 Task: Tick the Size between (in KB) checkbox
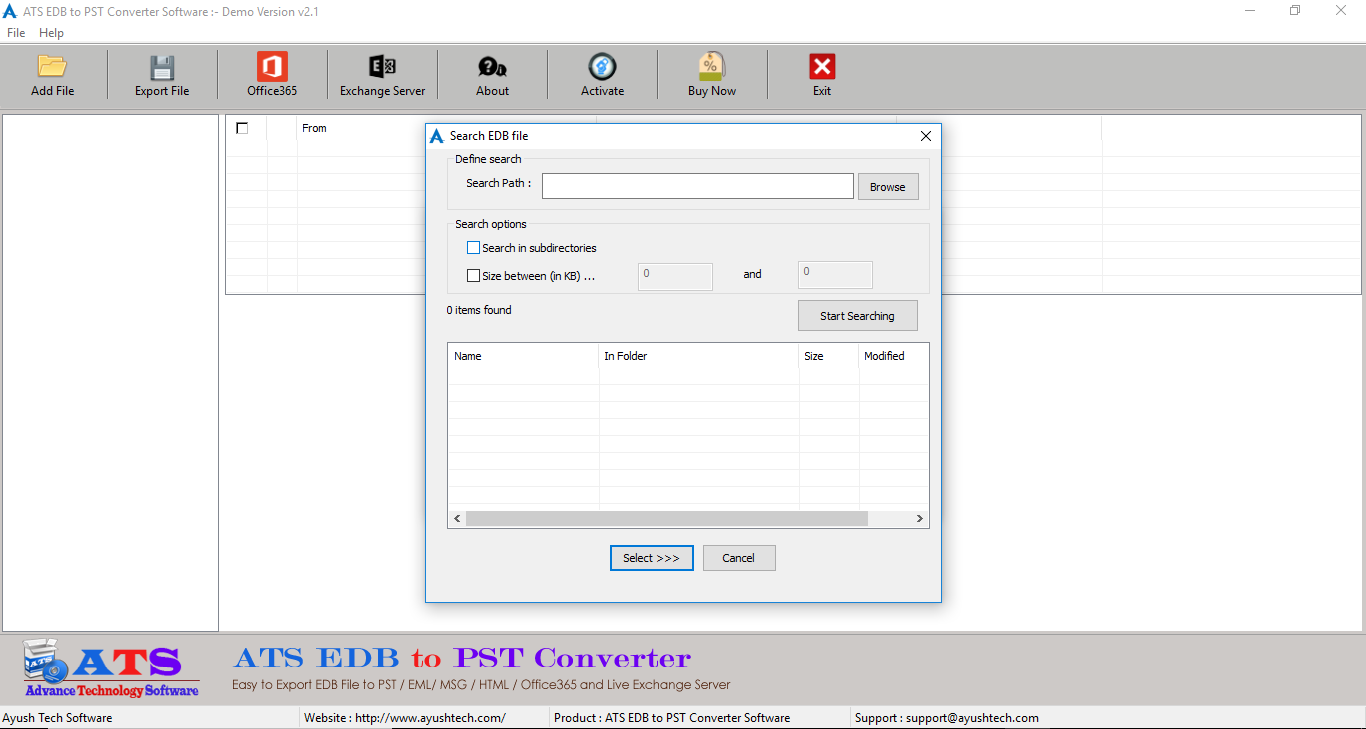pyautogui.click(x=474, y=276)
